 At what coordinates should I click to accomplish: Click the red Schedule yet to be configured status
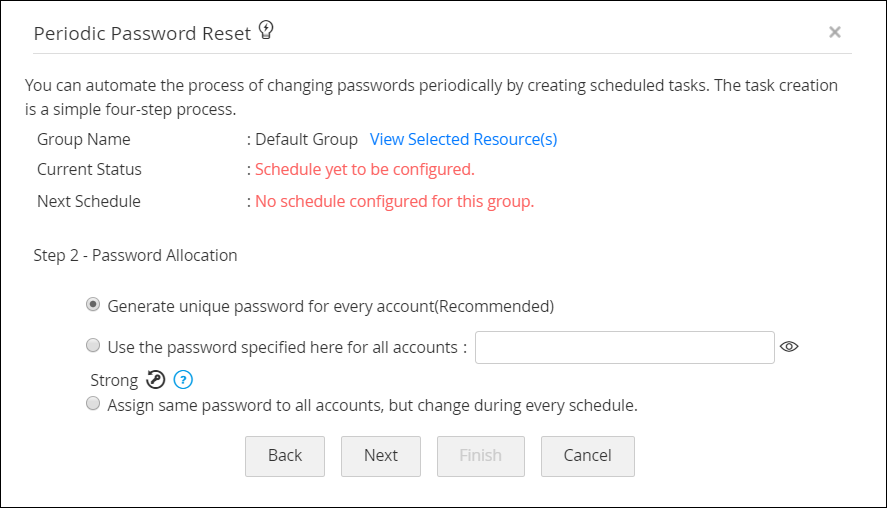point(364,169)
